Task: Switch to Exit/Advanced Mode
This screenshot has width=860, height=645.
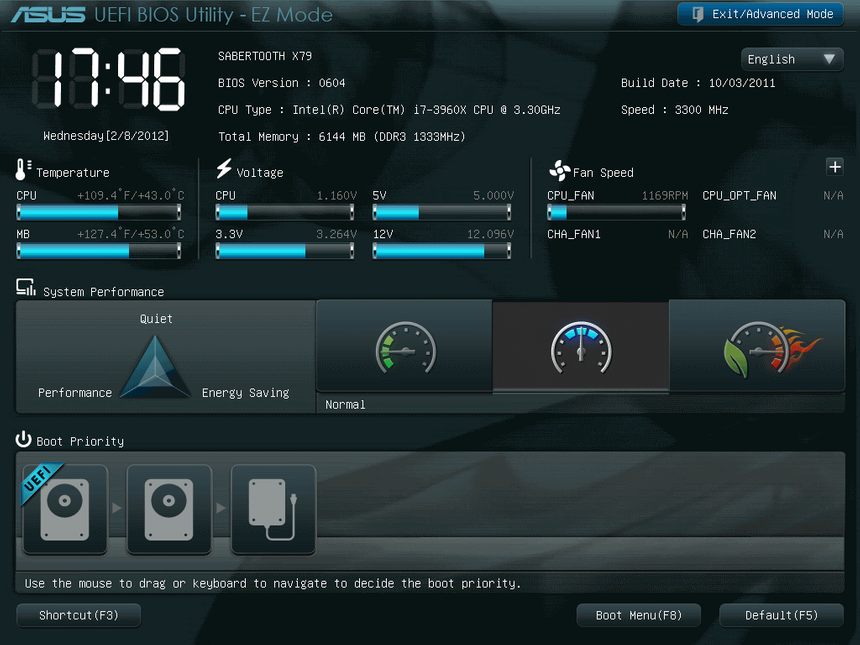Action: coord(760,13)
